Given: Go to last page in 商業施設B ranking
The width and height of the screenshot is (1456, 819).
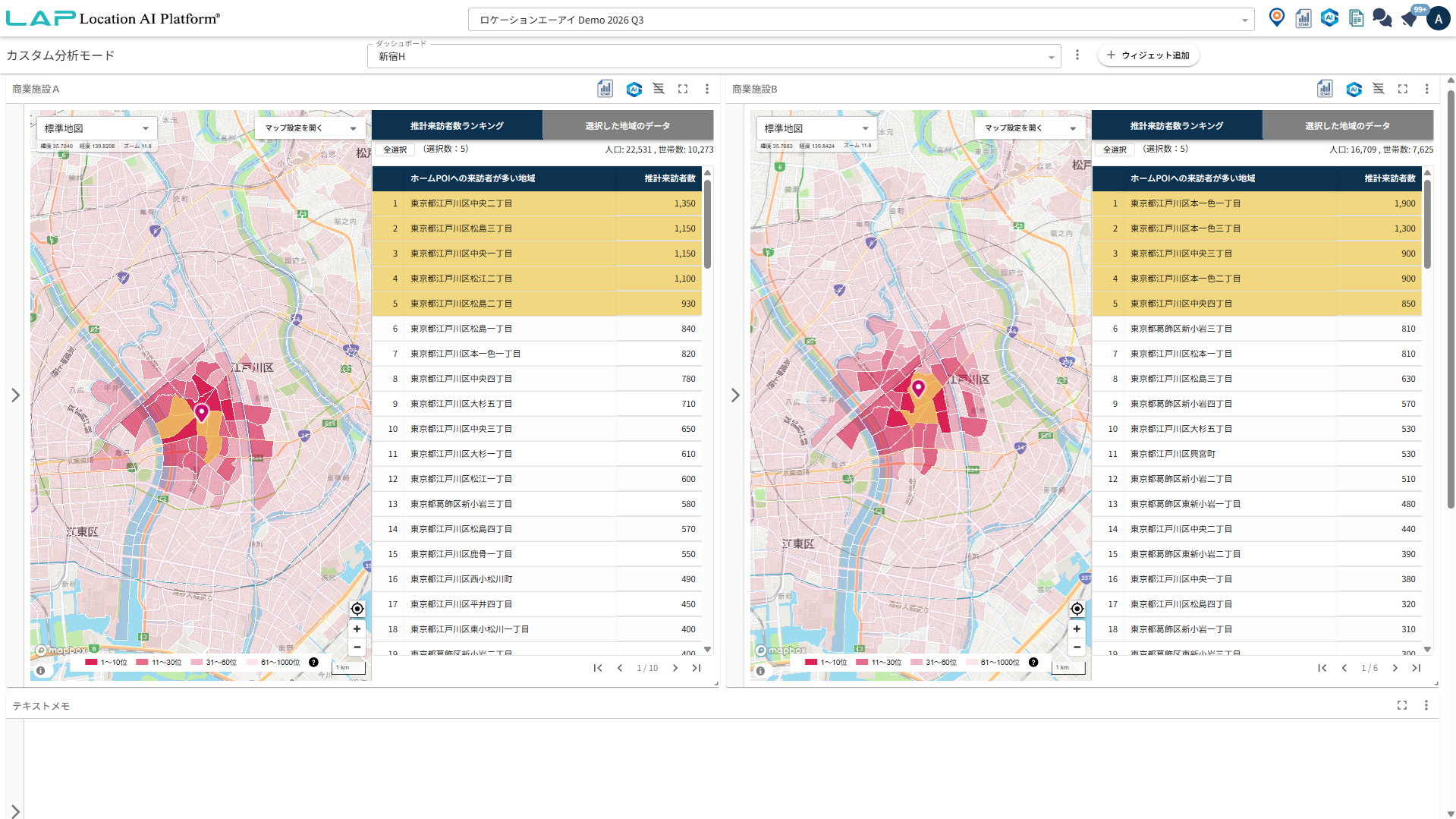Looking at the screenshot, I should click(1416, 668).
